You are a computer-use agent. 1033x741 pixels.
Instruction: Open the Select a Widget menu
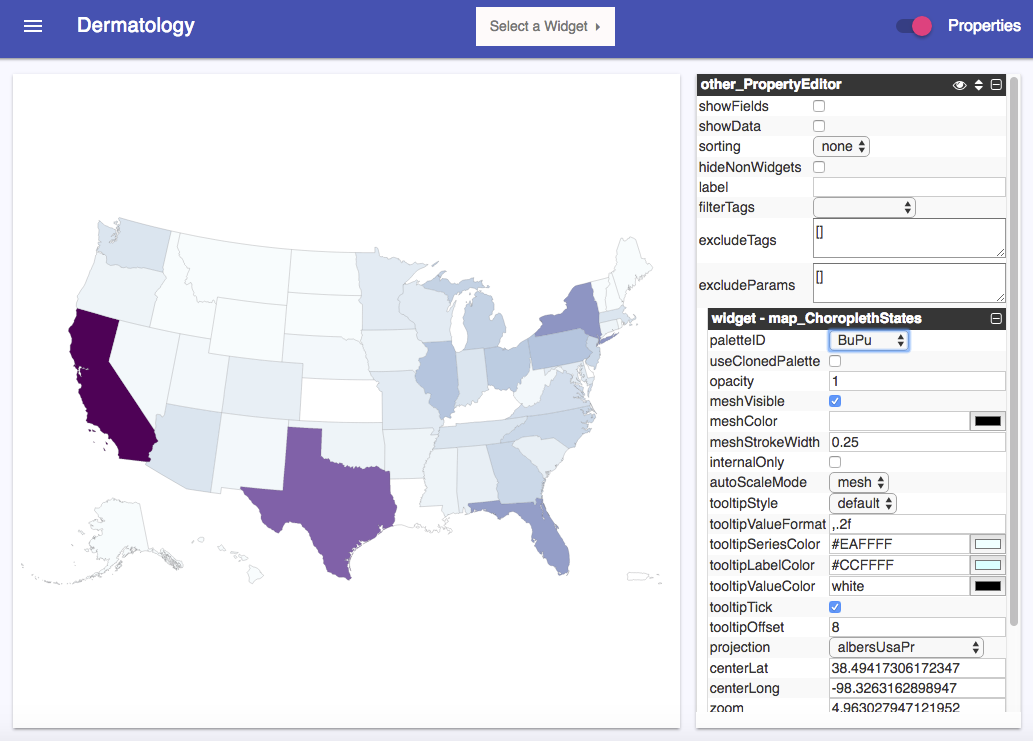545,26
